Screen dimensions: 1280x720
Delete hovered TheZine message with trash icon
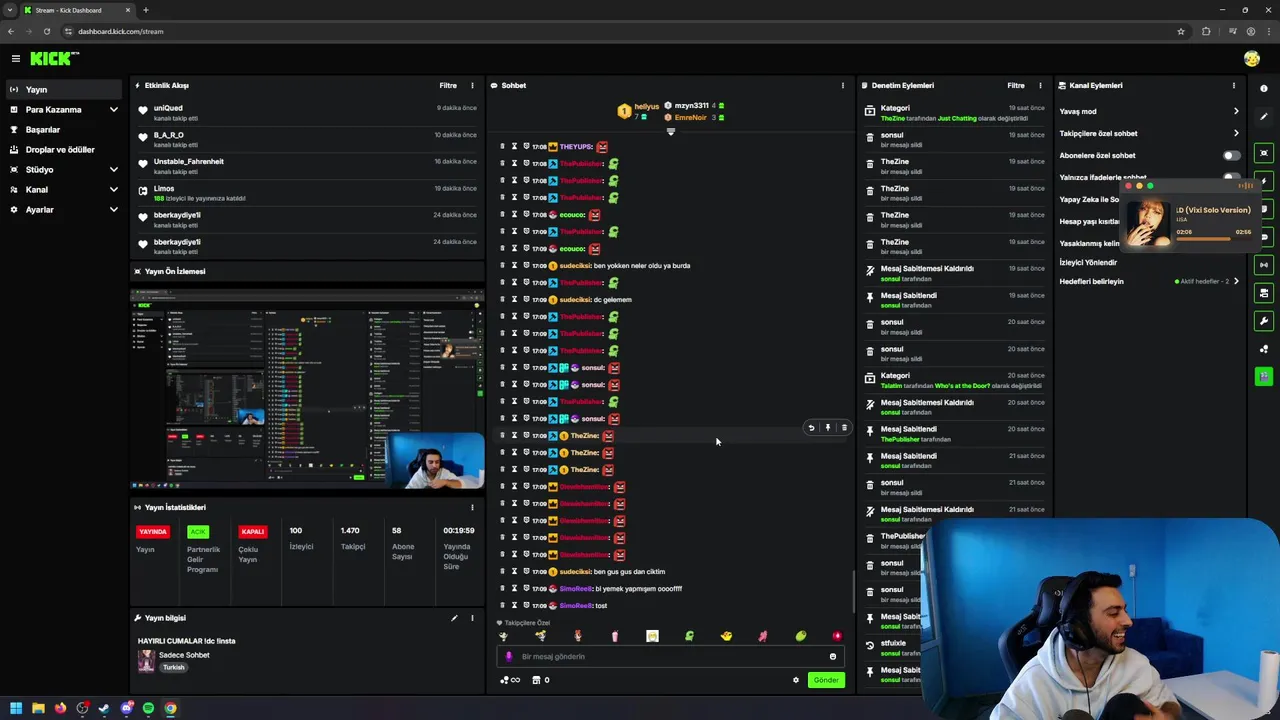844,428
